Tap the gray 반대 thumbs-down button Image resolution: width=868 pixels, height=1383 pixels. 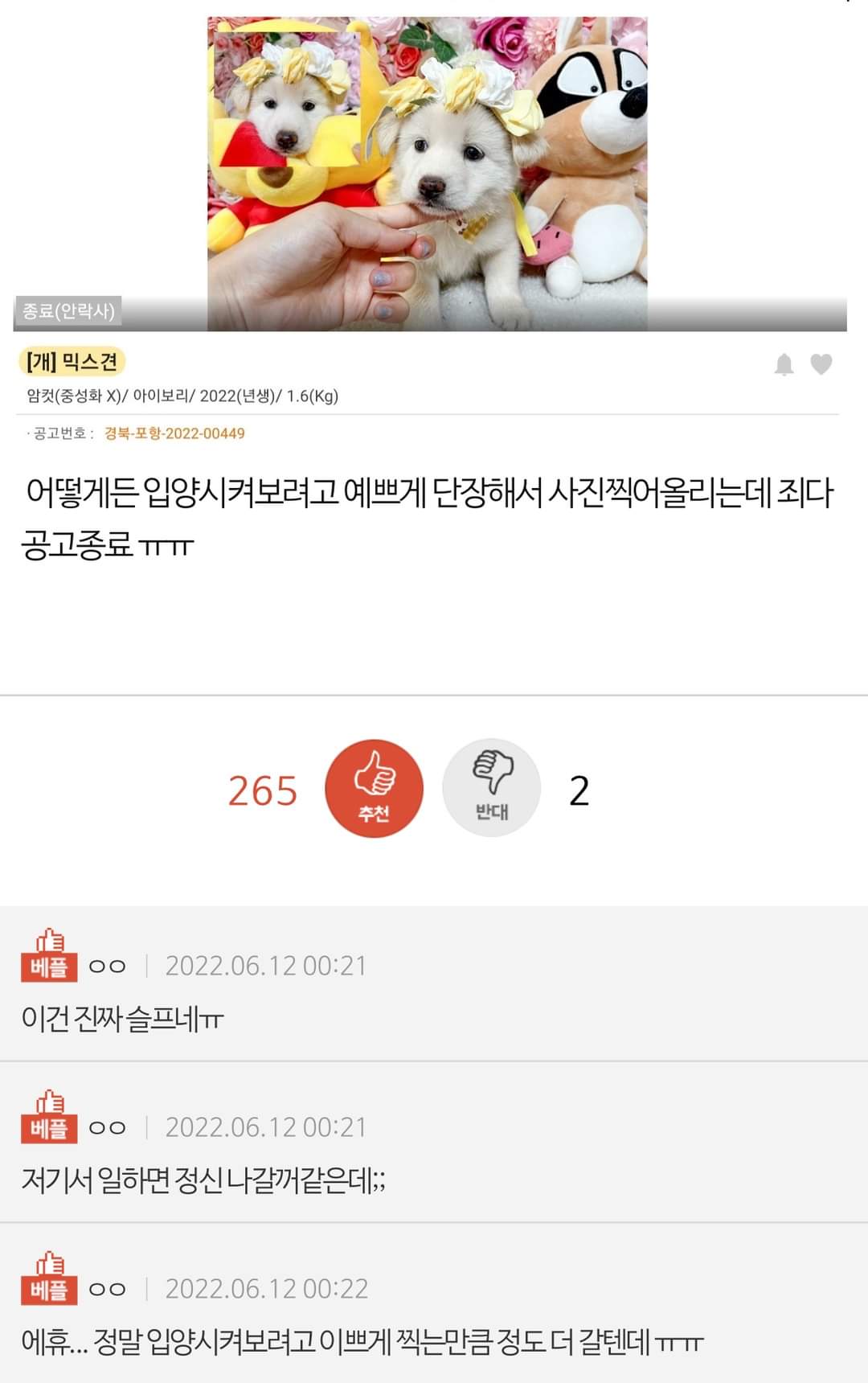coord(492,788)
